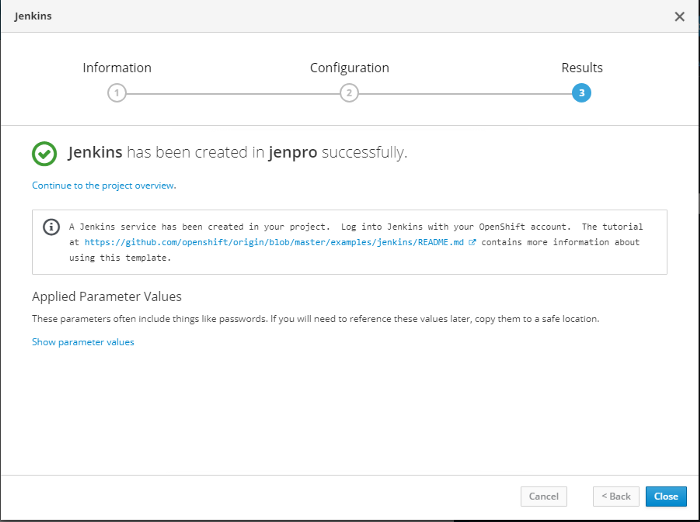Click the 'jenpro' project name in success message
This screenshot has height=522, width=700.
point(293,152)
